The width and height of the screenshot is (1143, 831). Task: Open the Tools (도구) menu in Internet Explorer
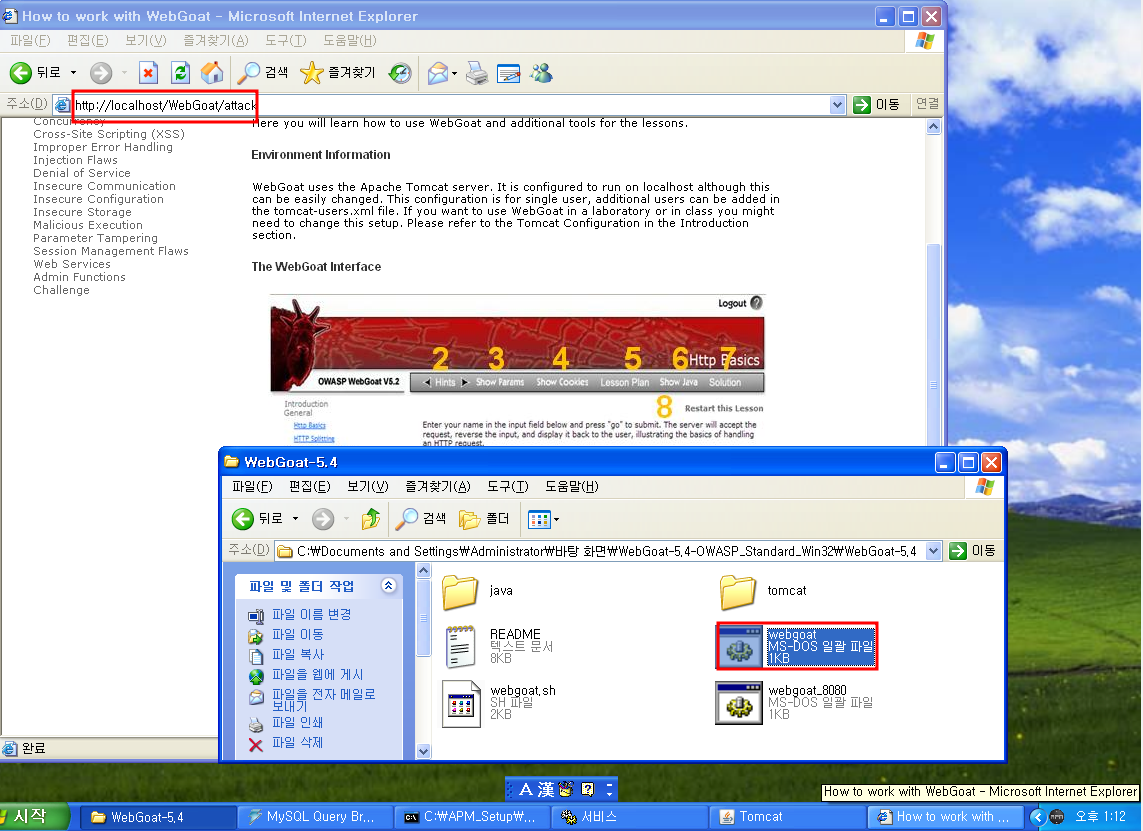(x=285, y=40)
